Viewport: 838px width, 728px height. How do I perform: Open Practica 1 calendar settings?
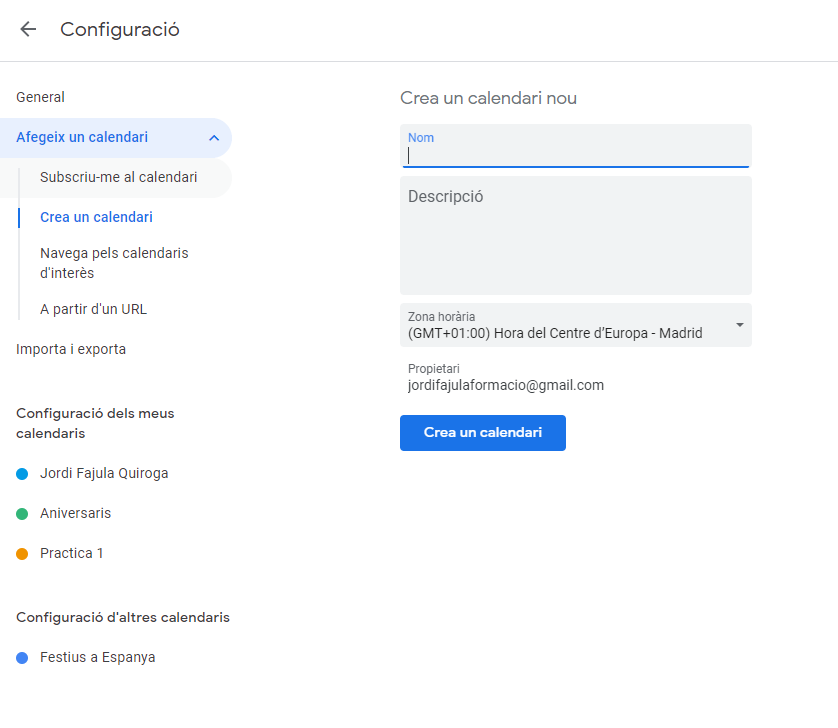[x=72, y=553]
